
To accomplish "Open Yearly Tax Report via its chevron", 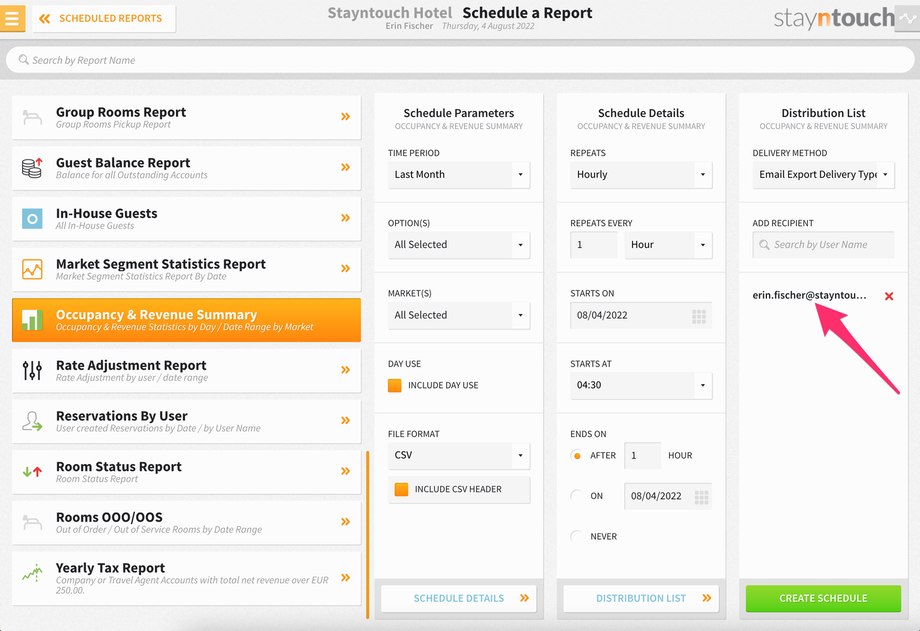I will tap(346, 578).
